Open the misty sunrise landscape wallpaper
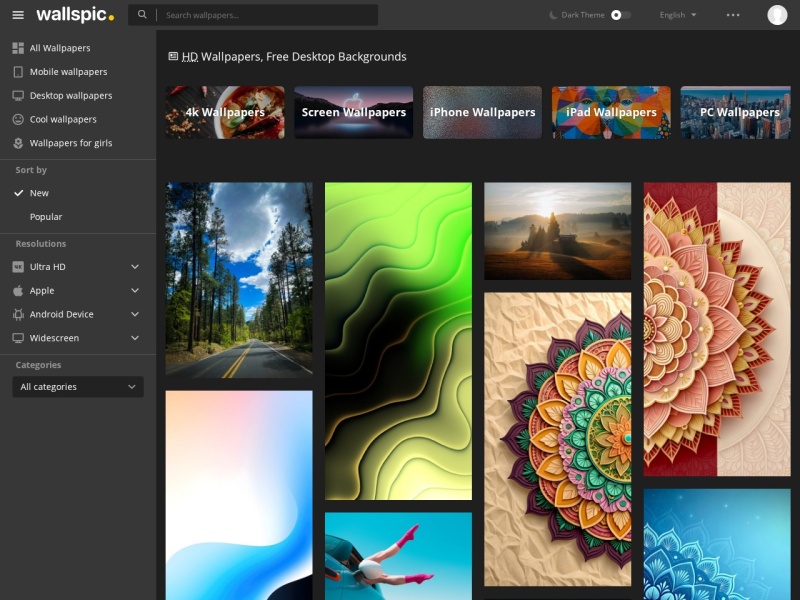 [558, 231]
